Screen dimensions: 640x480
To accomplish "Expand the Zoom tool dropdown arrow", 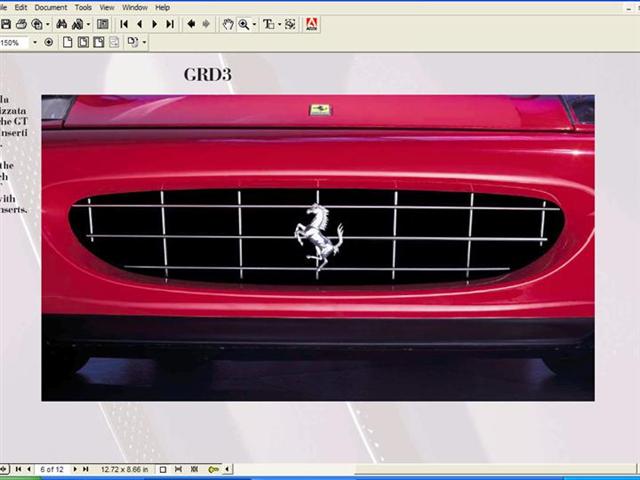I will (255, 24).
